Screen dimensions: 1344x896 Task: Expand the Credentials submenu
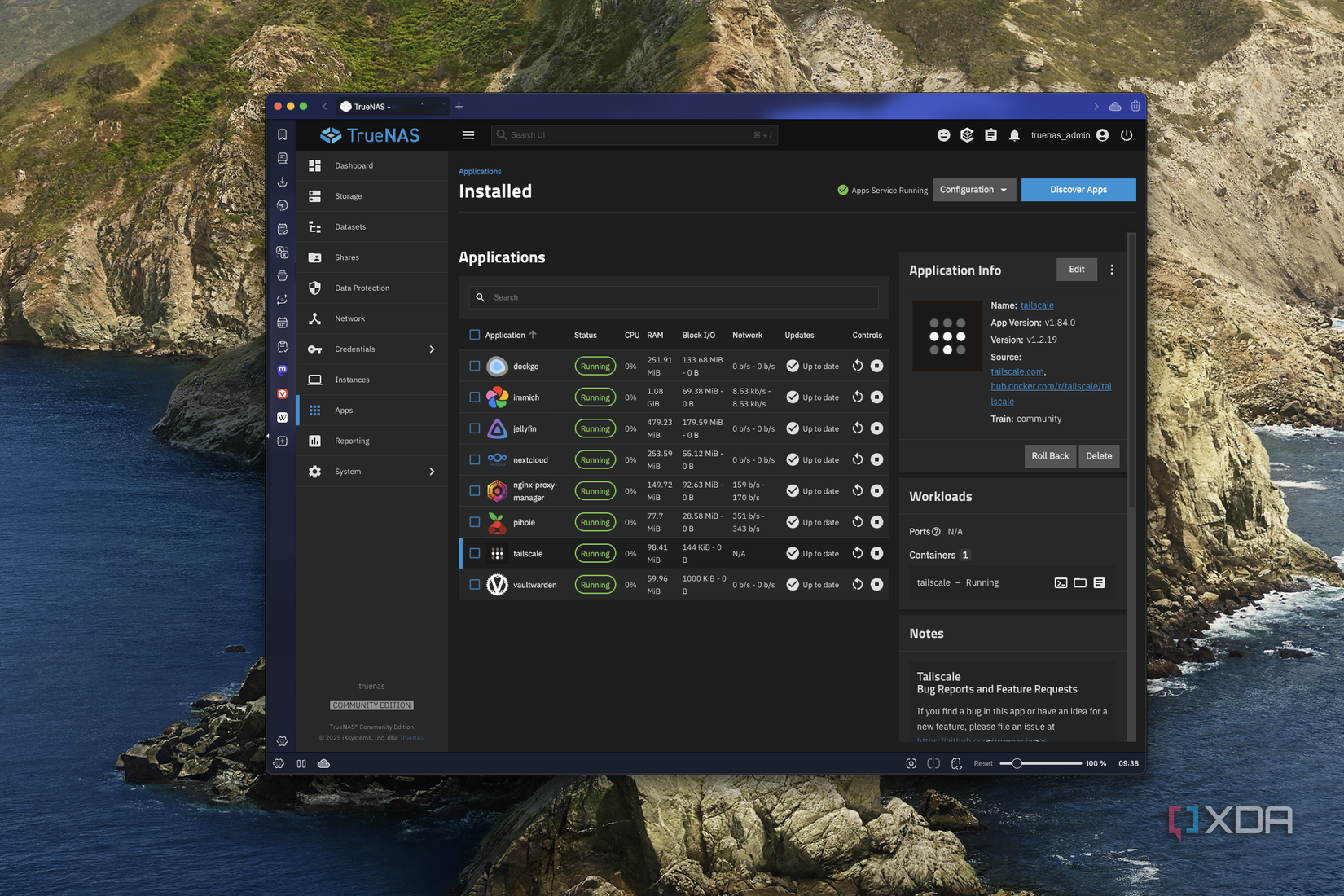(432, 349)
